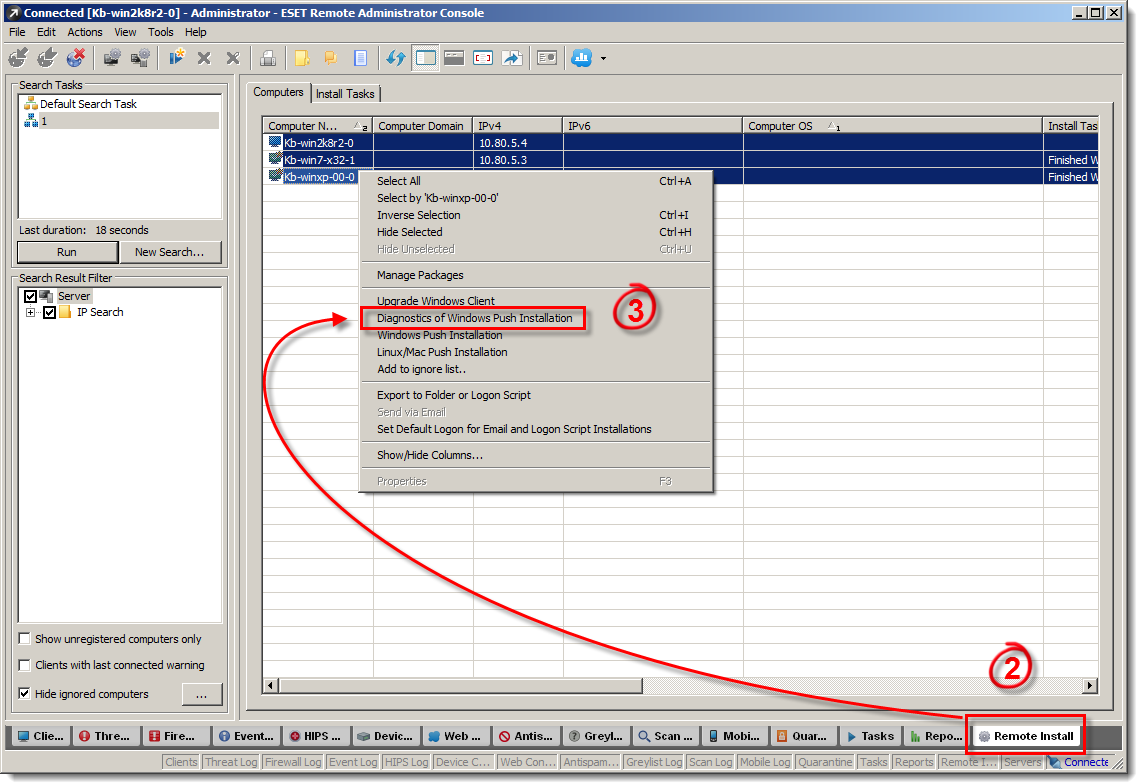Click the ID card toolbar icon
Screen dimensions: 1137x783
[547, 58]
